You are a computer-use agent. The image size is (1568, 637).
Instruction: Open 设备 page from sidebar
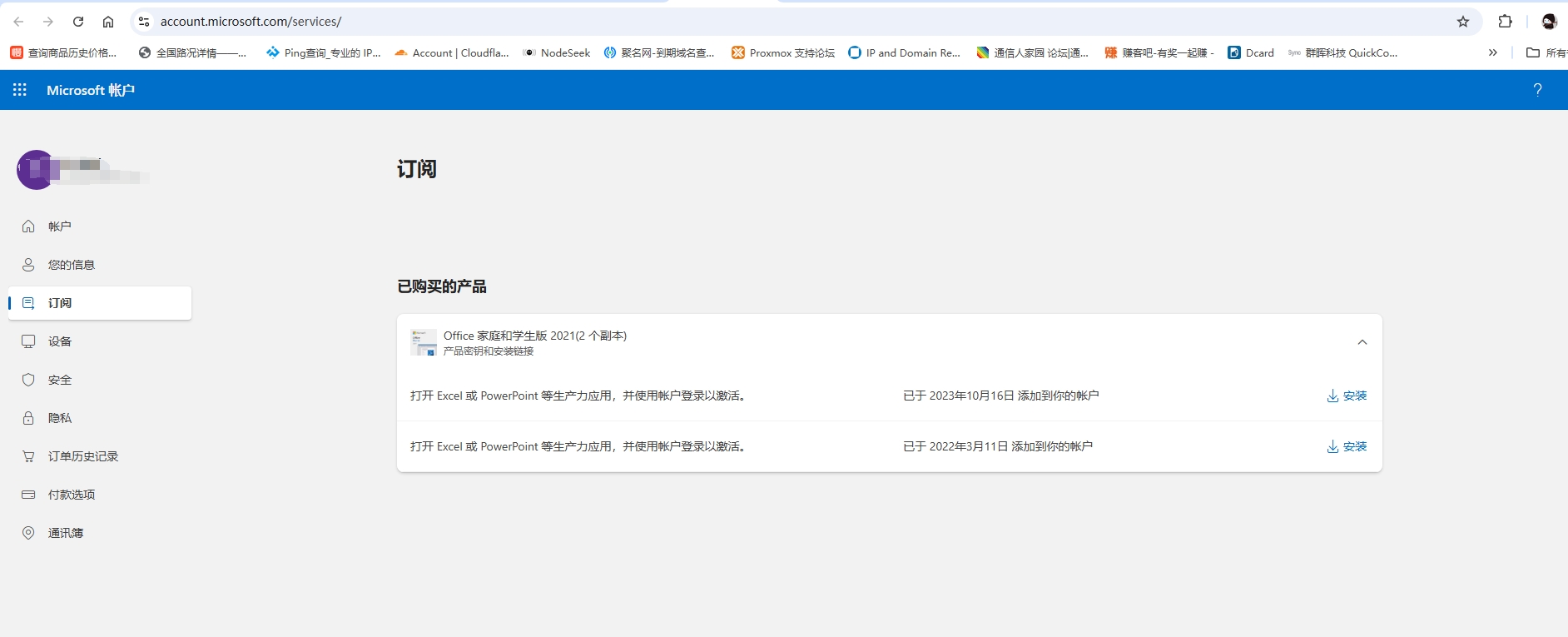point(59,341)
